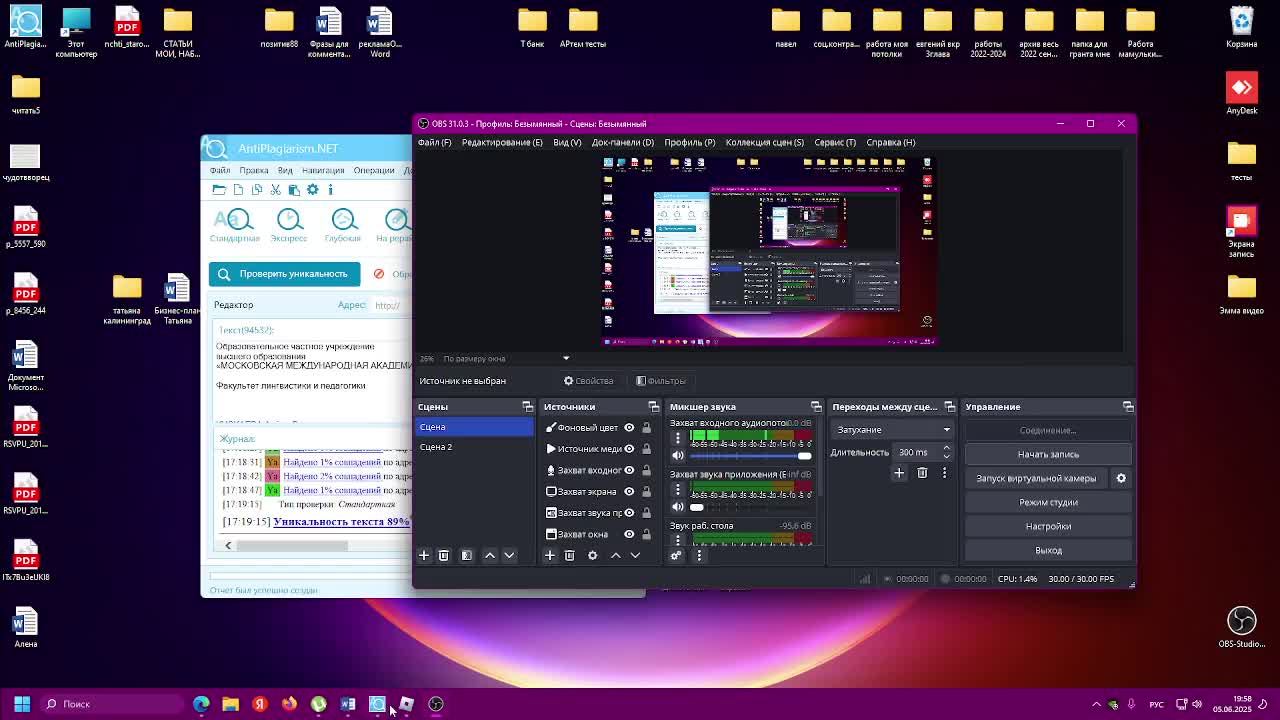Open options dots for Захват входного аудиопотока
1280x720 pixels.
(x=678, y=437)
